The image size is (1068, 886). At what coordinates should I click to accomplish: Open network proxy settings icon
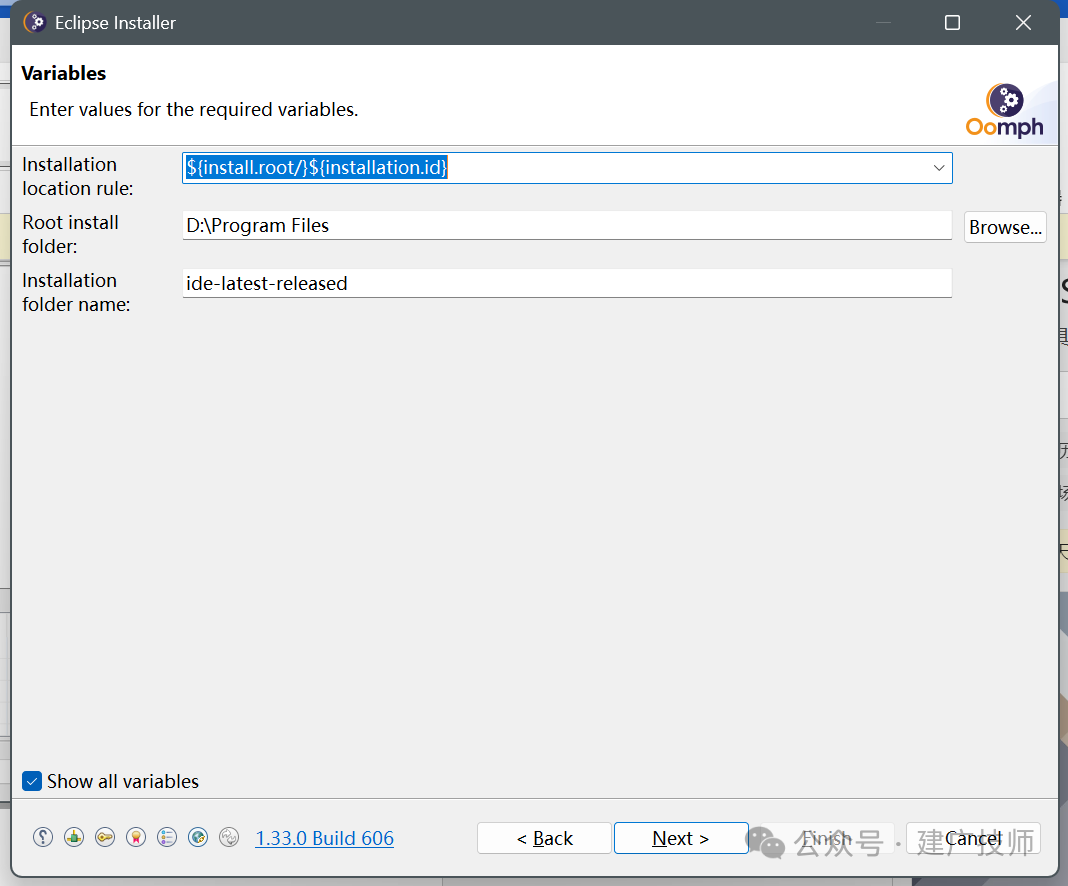tap(74, 837)
